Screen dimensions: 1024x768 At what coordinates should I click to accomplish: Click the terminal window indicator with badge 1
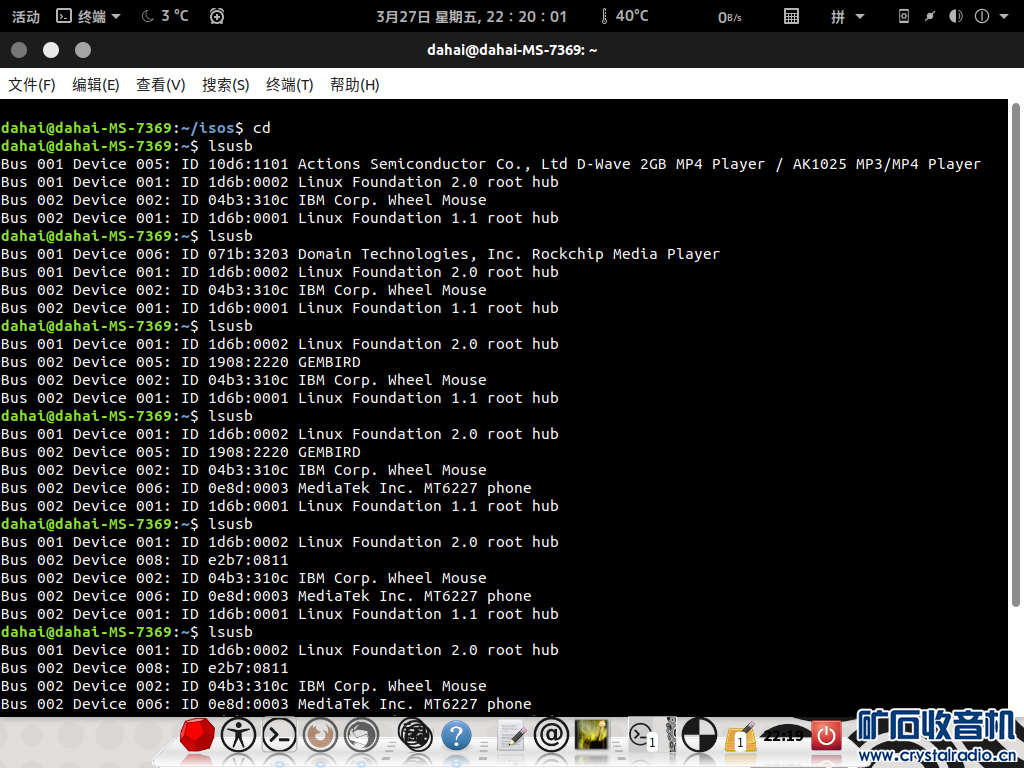(642, 735)
